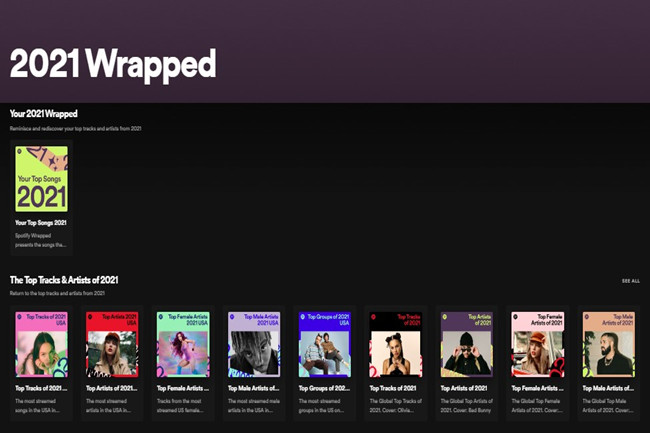Click title above 'most streamed artists in the USA'
The width and height of the screenshot is (650, 433).
pos(112,388)
